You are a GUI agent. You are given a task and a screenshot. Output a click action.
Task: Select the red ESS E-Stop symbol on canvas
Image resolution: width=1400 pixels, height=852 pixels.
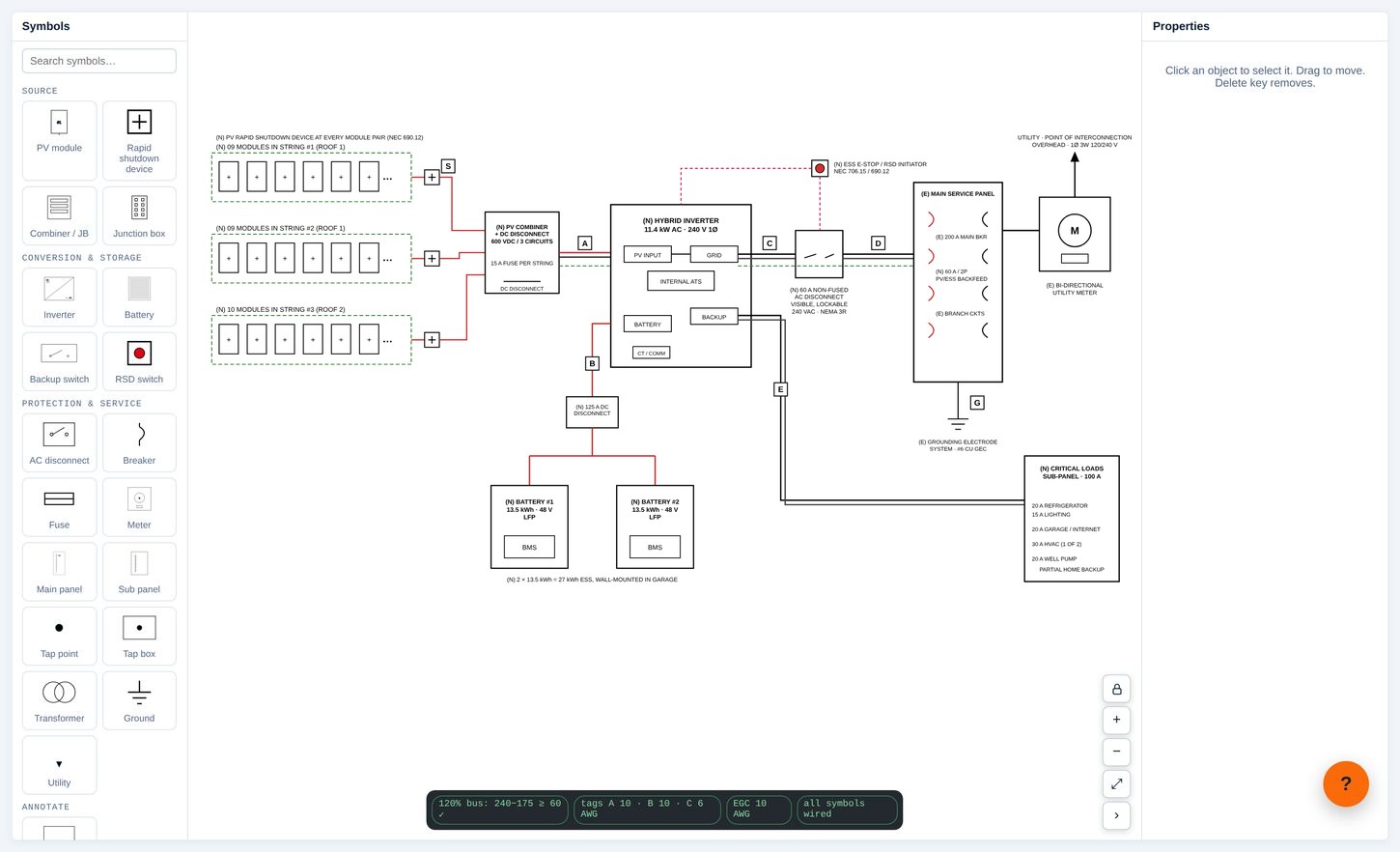tap(820, 168)
